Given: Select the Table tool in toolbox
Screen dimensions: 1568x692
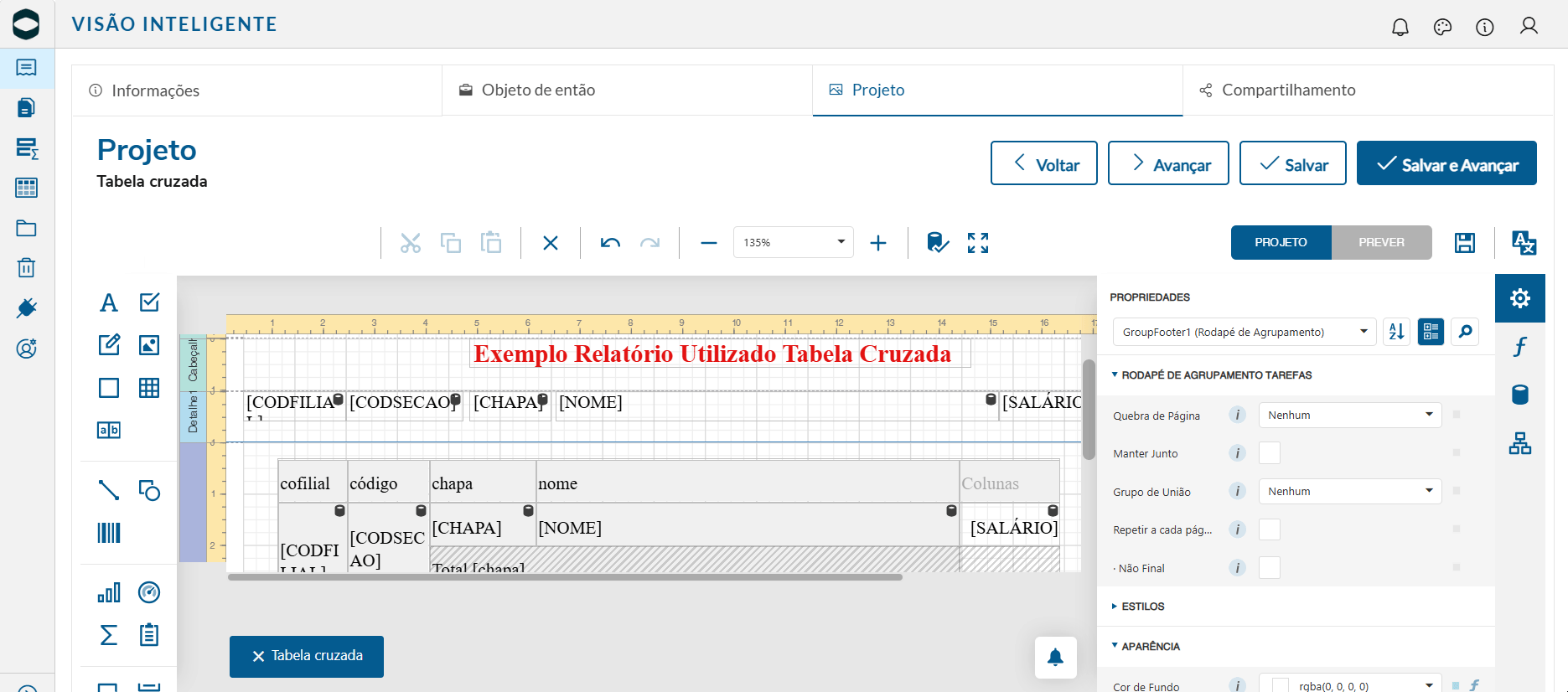Looking at the screenshot, I should (x=149, y=388).
